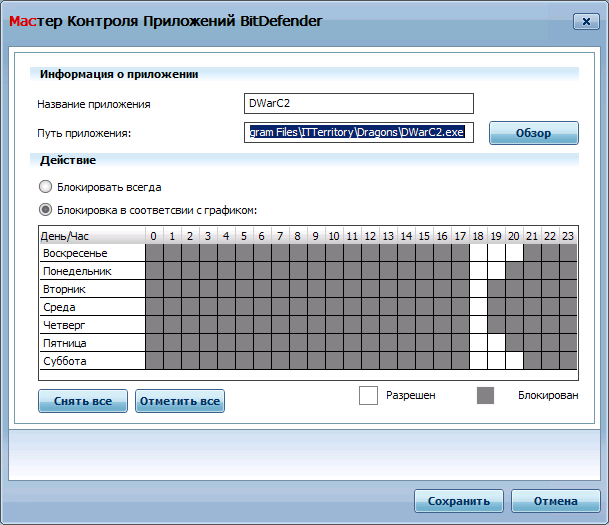The image size is (609, 525).
Task: Toggle Понедельник hour 5 blocked cell
Action: pos(244,271)
